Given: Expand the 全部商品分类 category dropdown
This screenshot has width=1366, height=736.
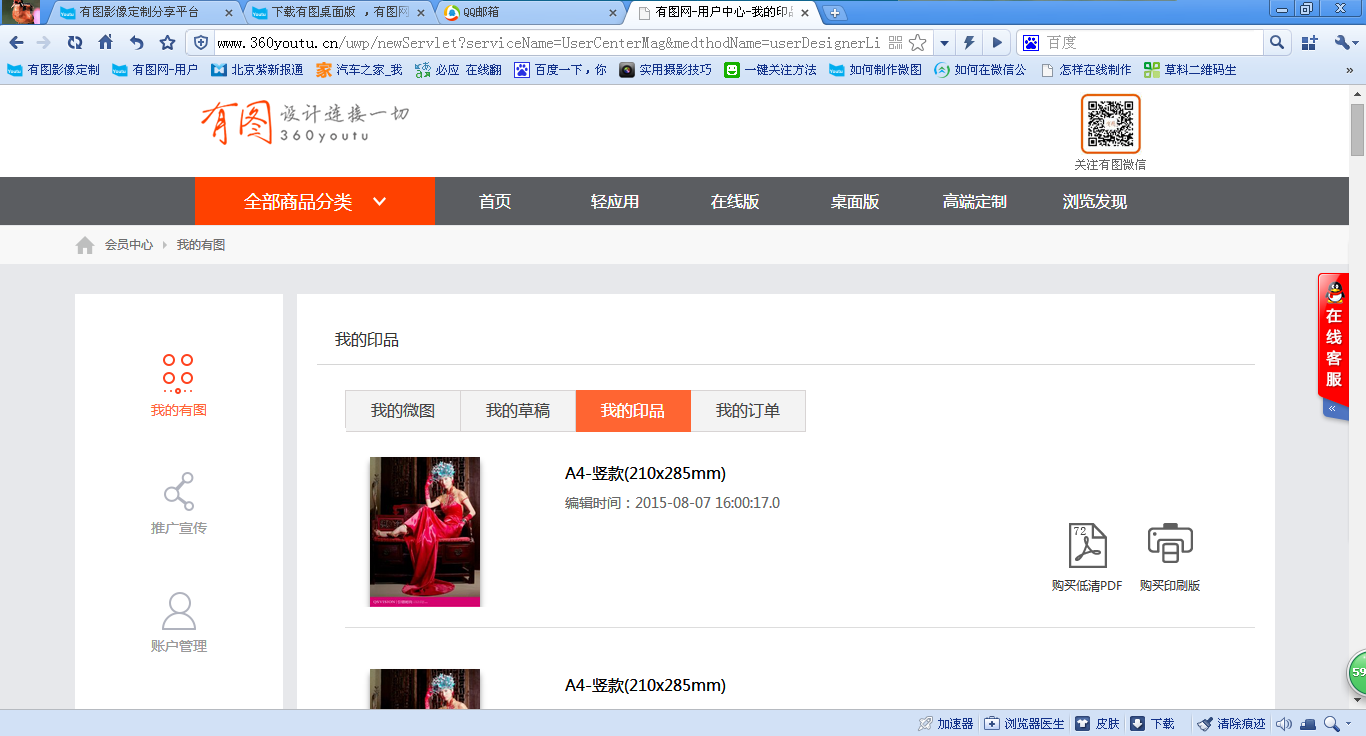Looking at the screenshot, I should 315,201.
